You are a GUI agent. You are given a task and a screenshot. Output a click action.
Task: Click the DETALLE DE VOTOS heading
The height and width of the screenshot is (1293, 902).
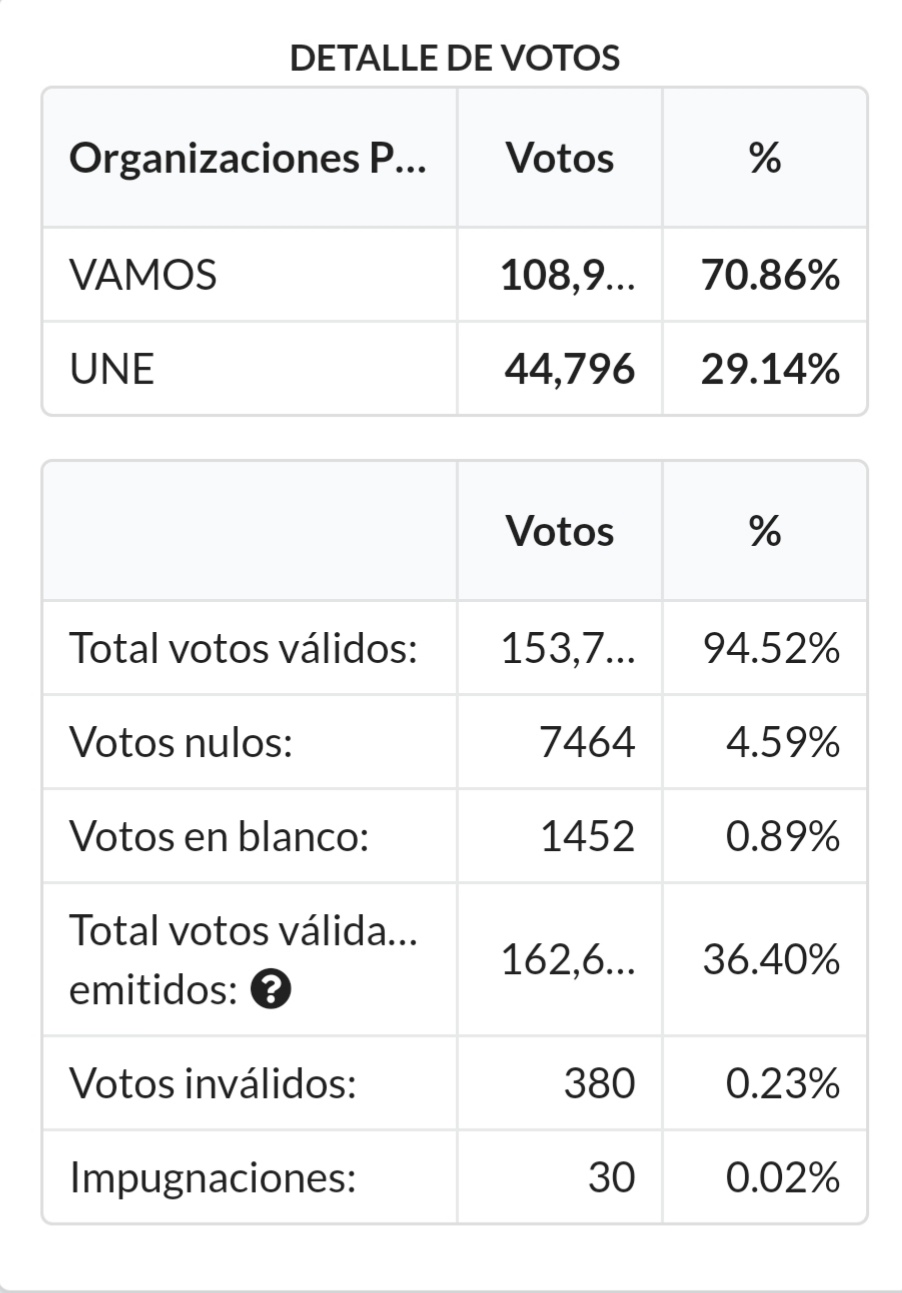(x=455, y=58)
